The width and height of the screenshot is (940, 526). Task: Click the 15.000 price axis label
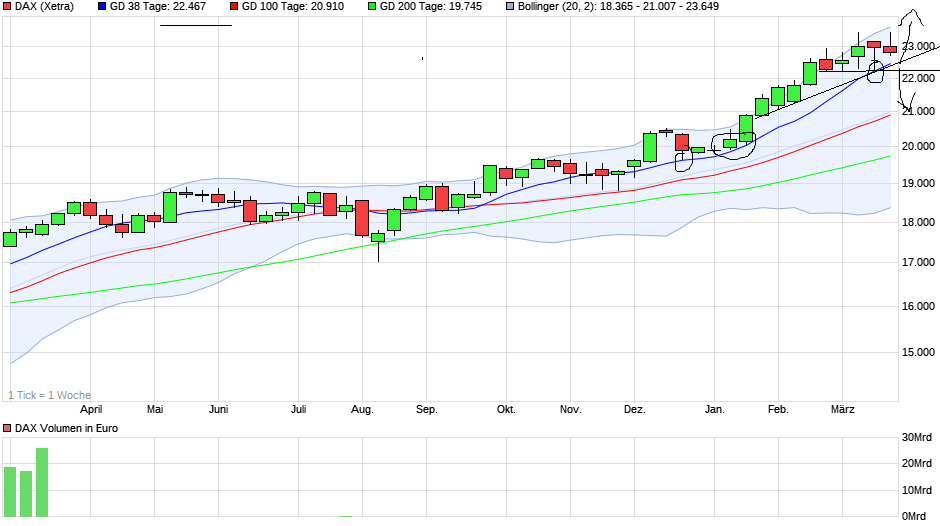click(918, 352)
